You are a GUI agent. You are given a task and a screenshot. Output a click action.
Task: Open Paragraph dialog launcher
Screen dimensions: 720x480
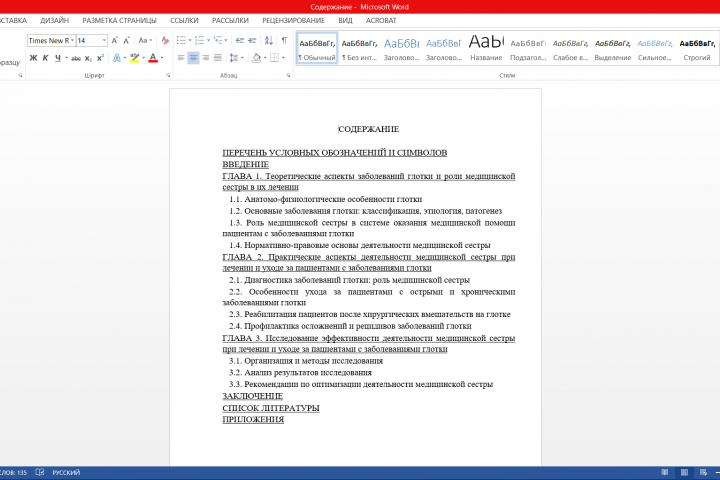tap(288, 75)
